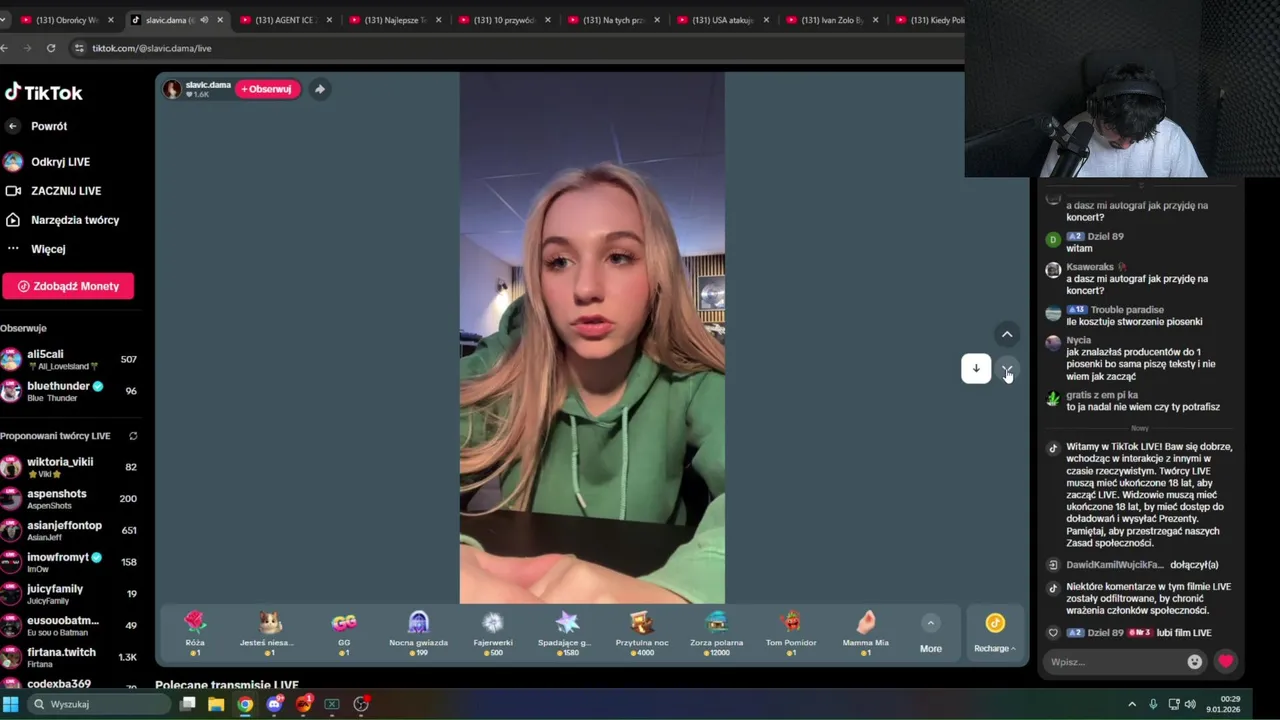This screenshot has width=1280, height=720.
Task: Expand More gifts
Action: tap(930, 634)
